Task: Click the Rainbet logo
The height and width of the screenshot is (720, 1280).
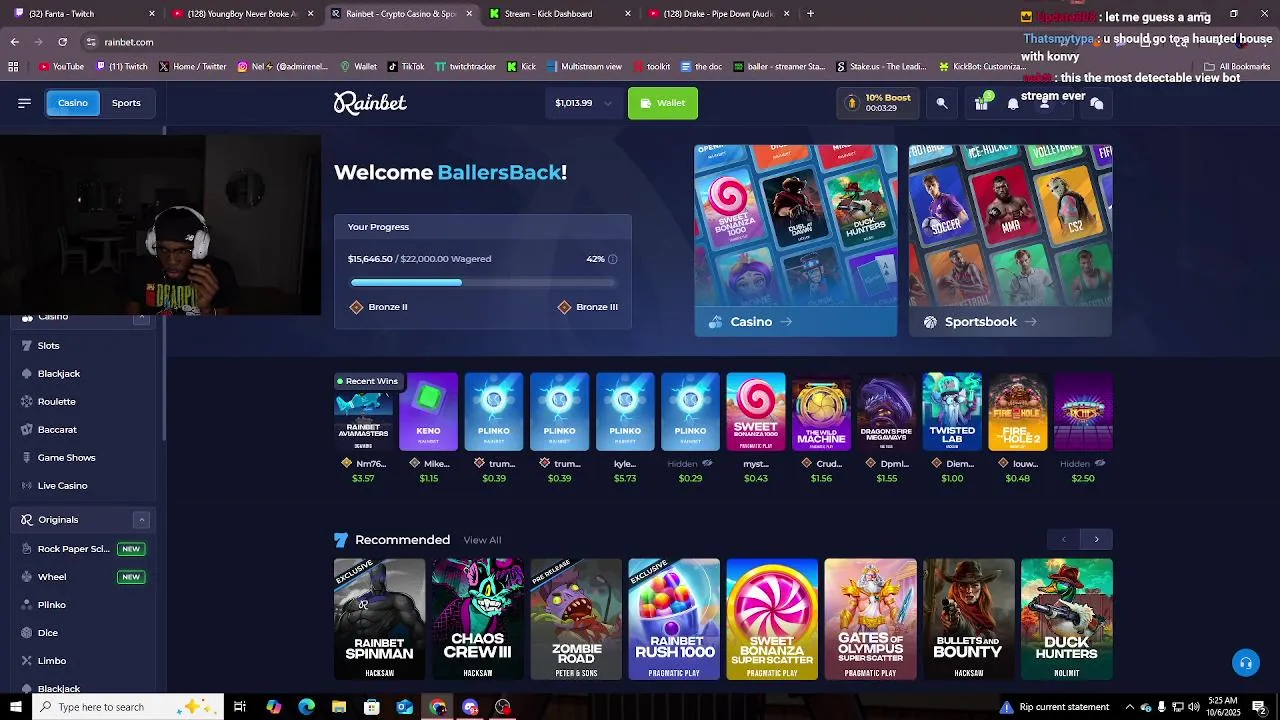Action: [x=370, y=103]
